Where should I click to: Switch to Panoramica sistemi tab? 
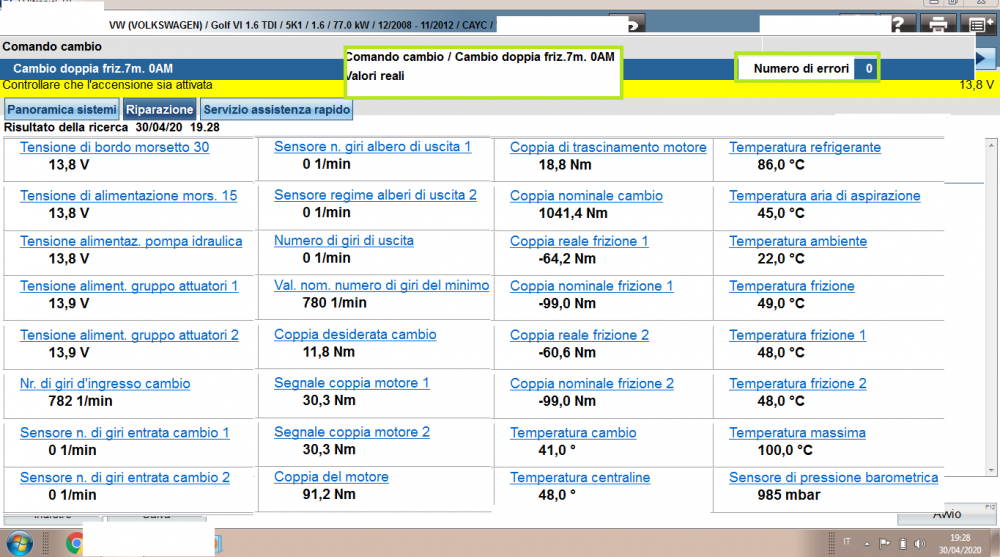coord(62,109)
